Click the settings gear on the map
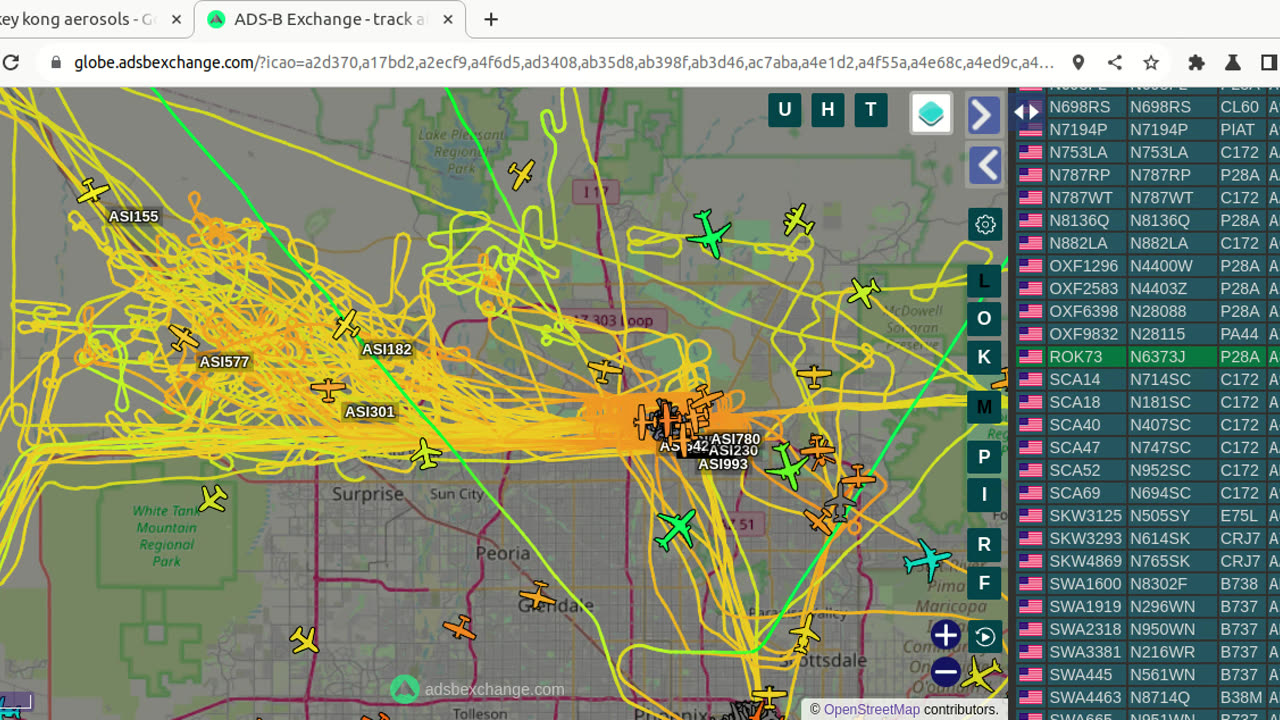This screenshot has width=1280, height=720. (x=985, y=224)
